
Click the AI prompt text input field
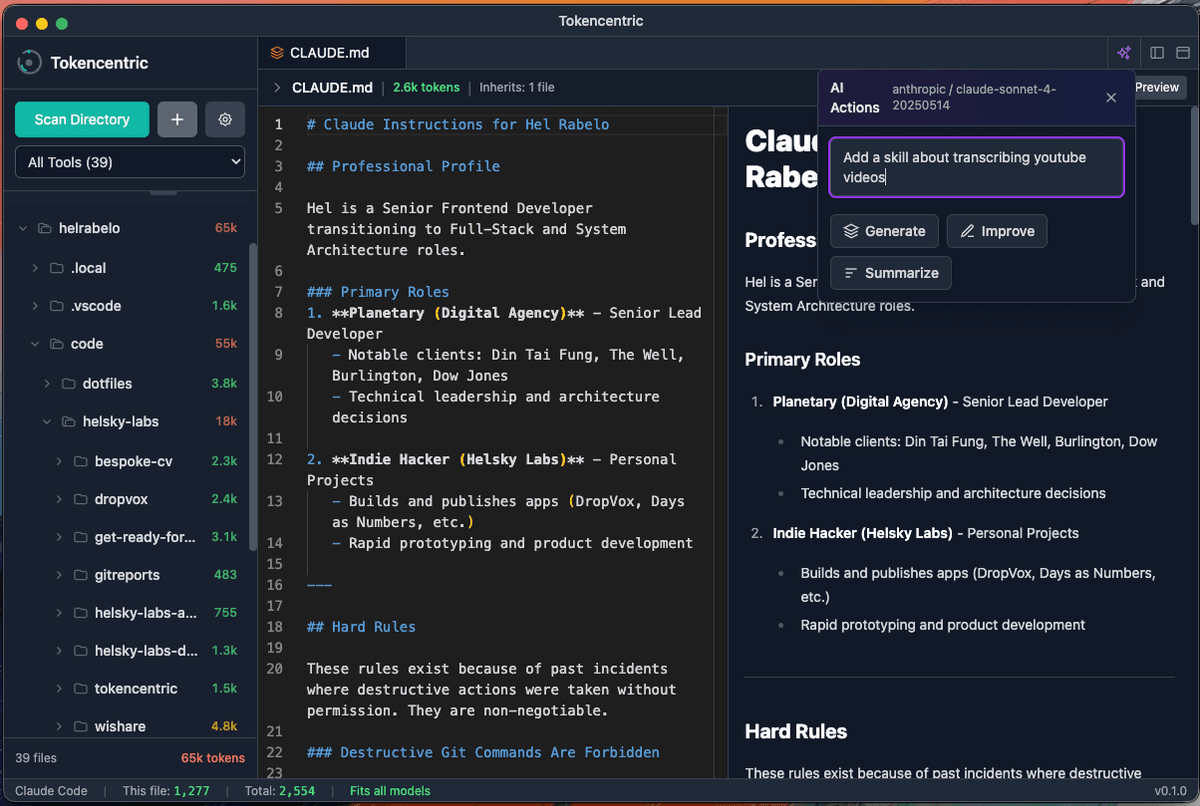[x=976, y=167]
